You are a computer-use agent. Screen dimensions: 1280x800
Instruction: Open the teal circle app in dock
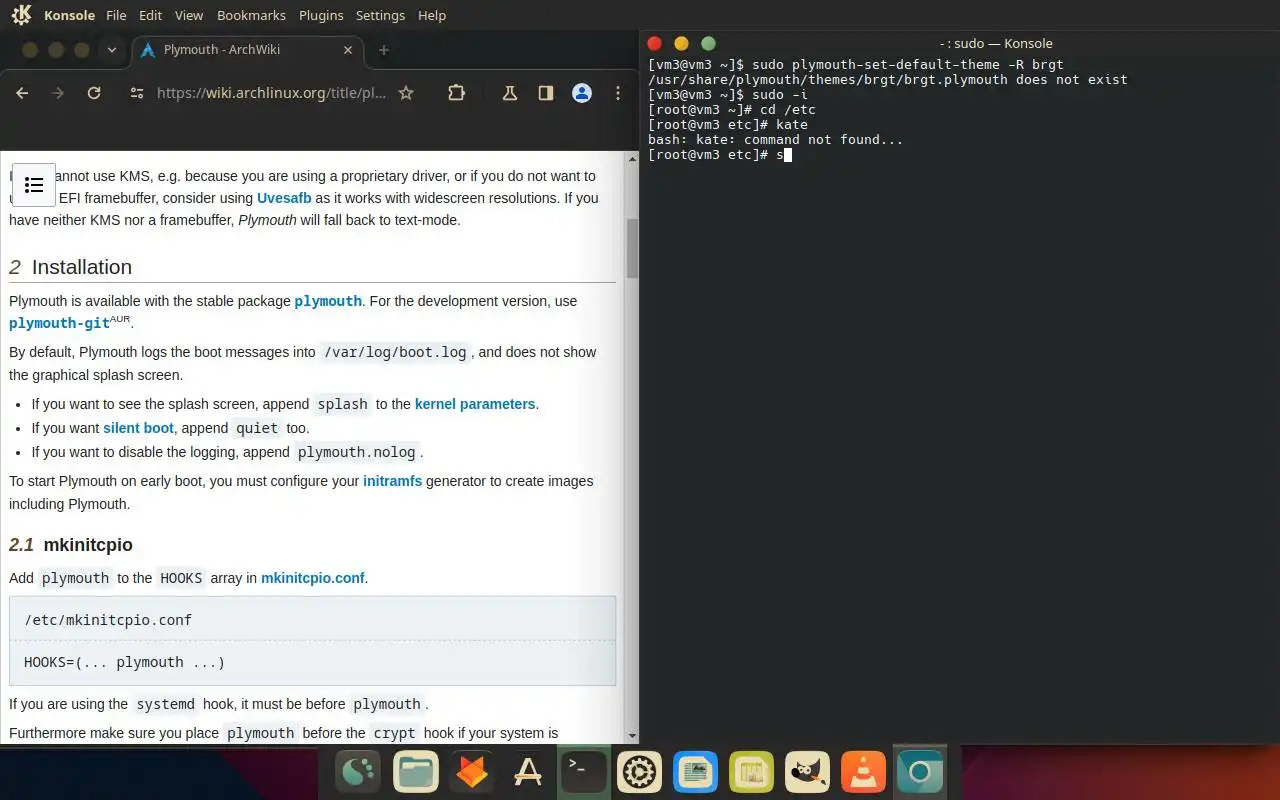919,772
